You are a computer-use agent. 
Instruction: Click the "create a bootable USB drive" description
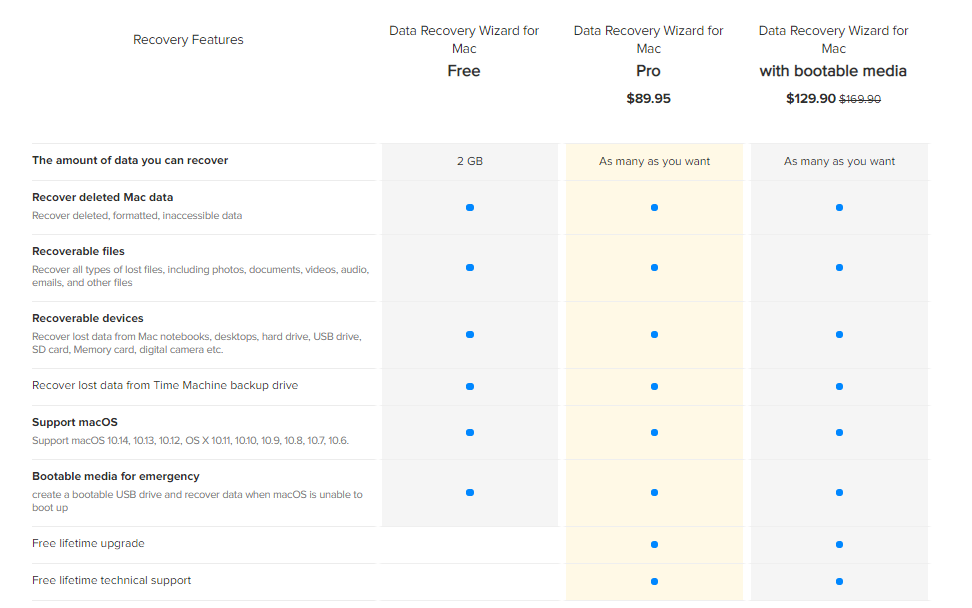click(x=197, y=501)
